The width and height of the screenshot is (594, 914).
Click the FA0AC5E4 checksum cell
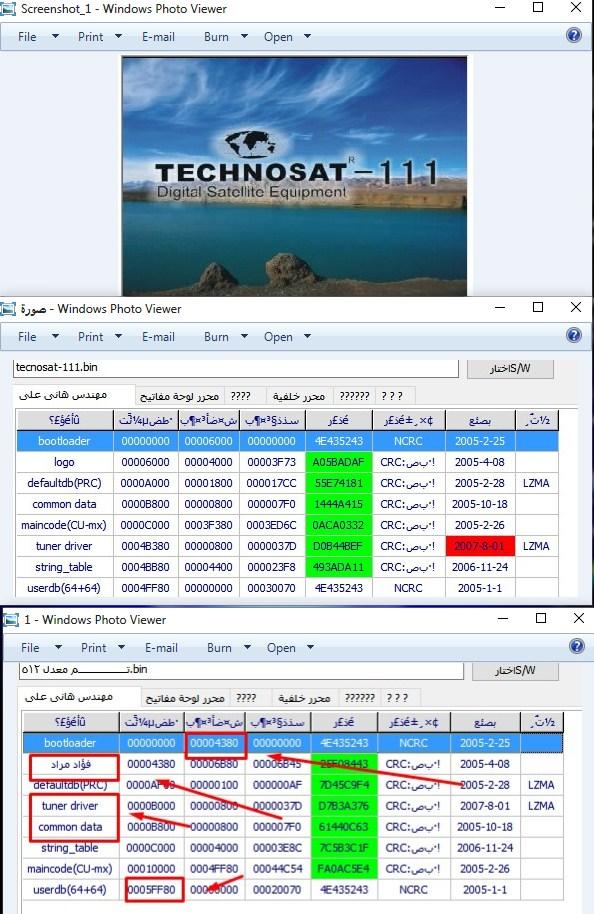click(x=344, y=869)
